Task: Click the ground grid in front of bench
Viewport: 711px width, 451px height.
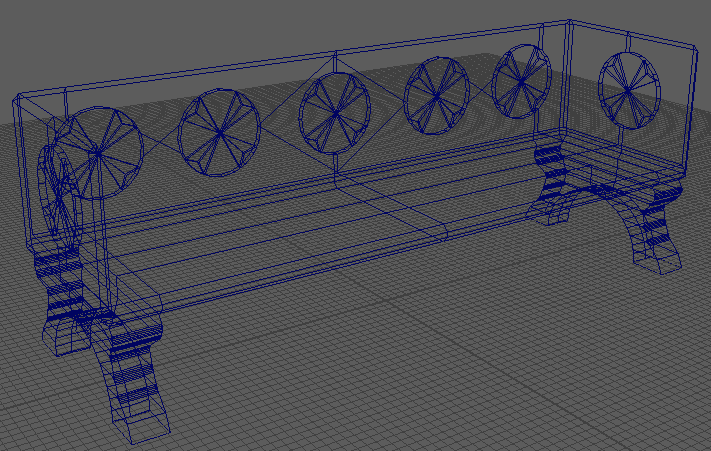Action: tap(400, 380)
